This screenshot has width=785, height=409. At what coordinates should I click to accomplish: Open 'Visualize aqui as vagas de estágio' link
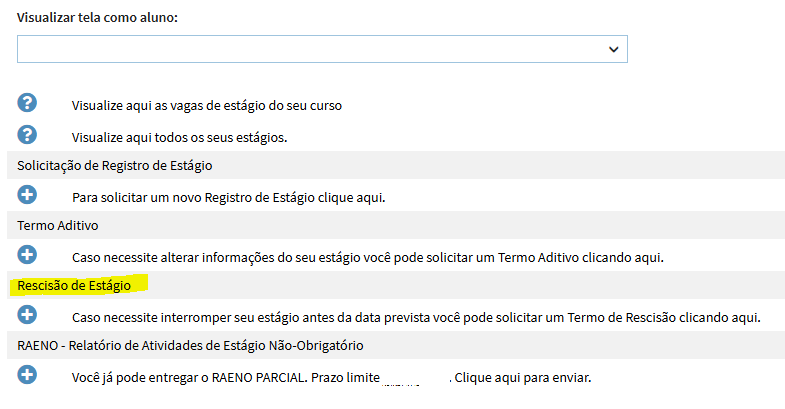tap(208, 105)
